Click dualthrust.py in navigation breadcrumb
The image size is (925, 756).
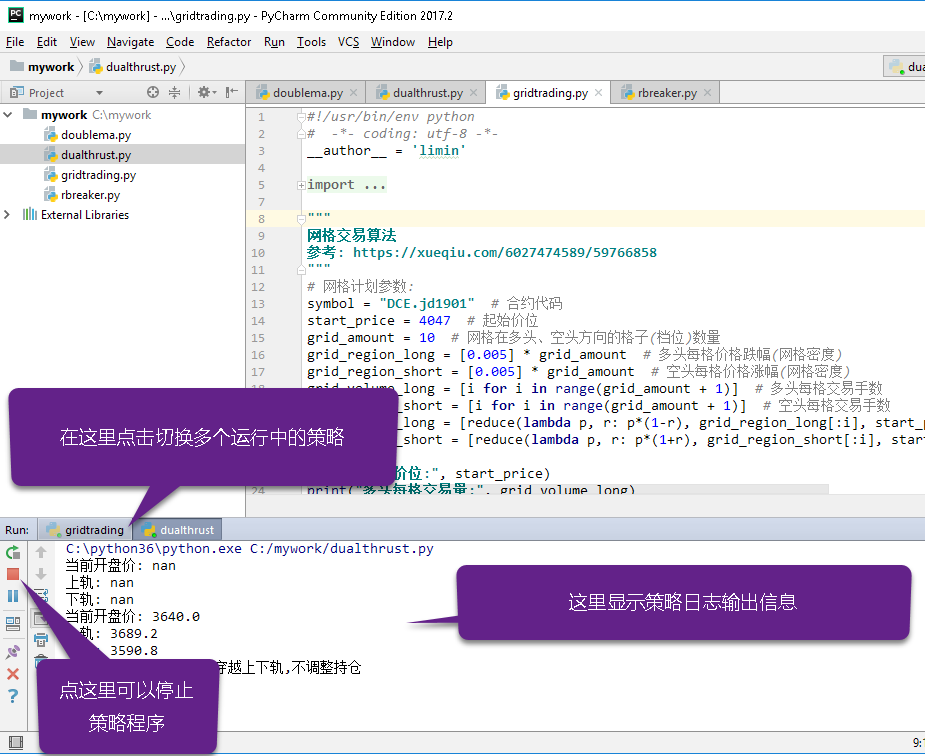(x=133, y=67)
